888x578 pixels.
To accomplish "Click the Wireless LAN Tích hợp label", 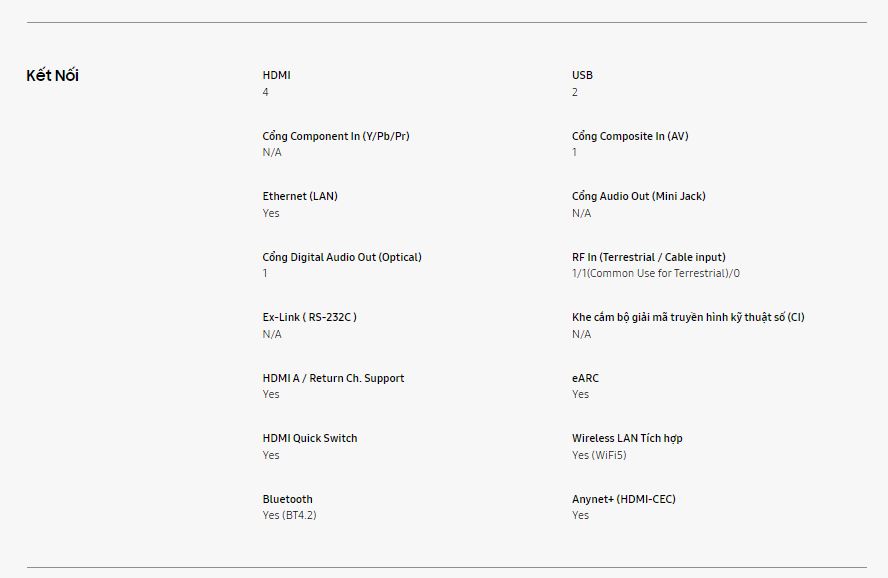I will pos(627,438).
